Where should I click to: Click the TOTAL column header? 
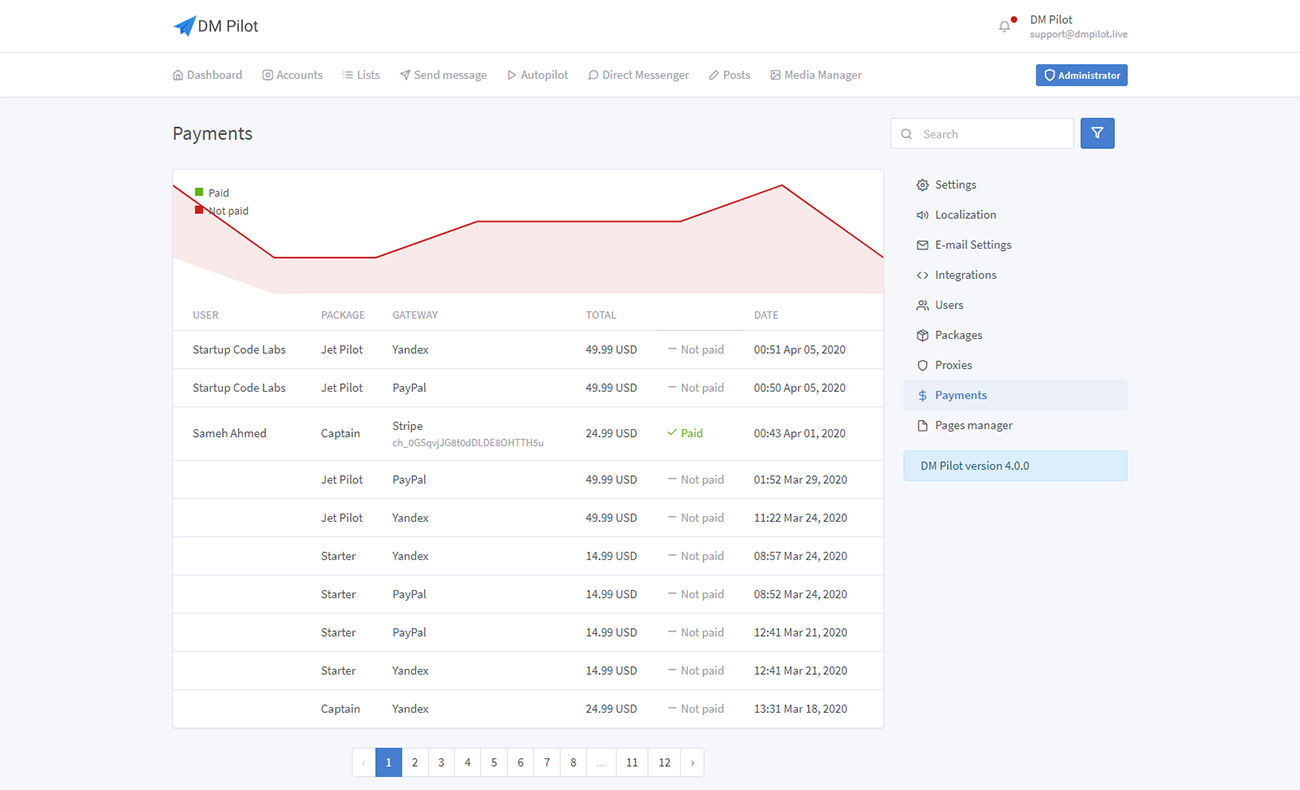tap(601, 315)
